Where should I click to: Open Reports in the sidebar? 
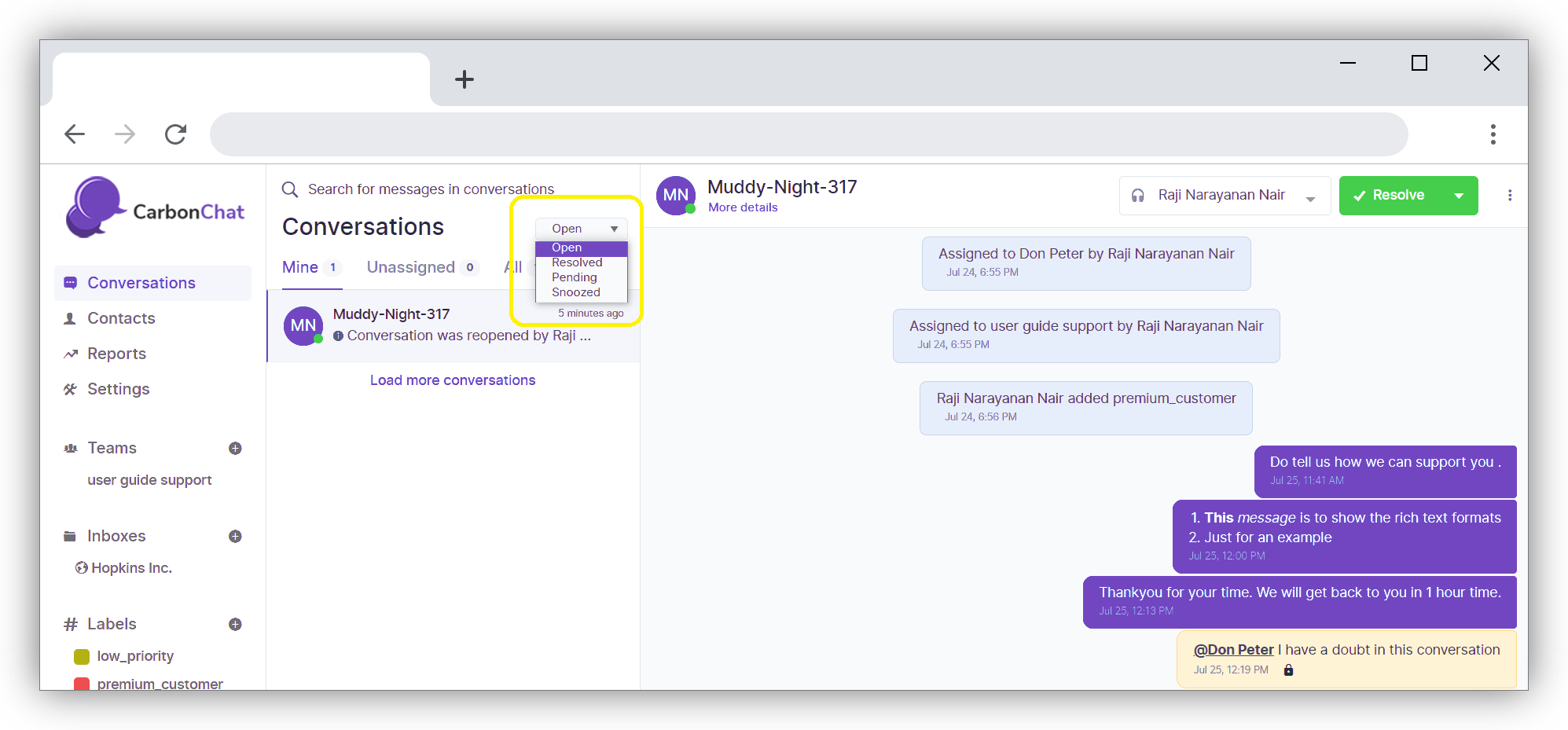point(116,354)
